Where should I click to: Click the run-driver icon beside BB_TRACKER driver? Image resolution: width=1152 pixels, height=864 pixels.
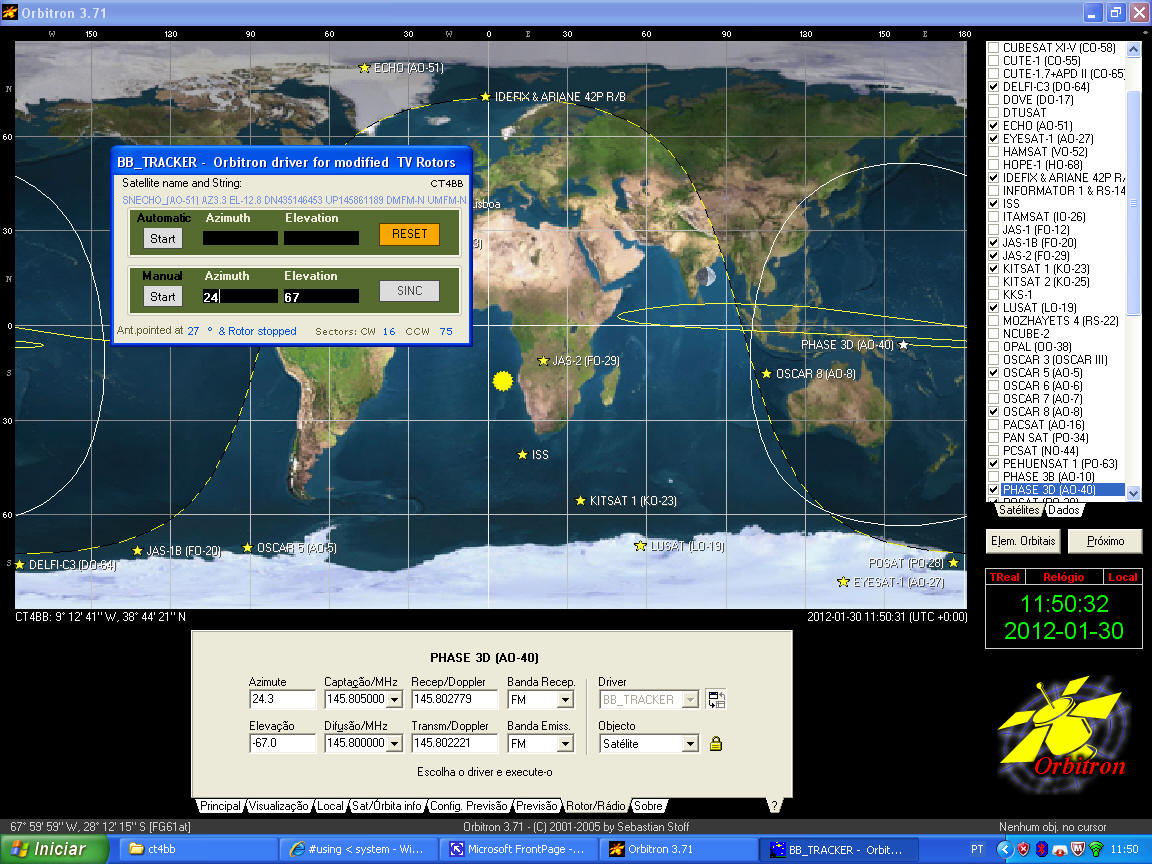click(x=716, y=699)
